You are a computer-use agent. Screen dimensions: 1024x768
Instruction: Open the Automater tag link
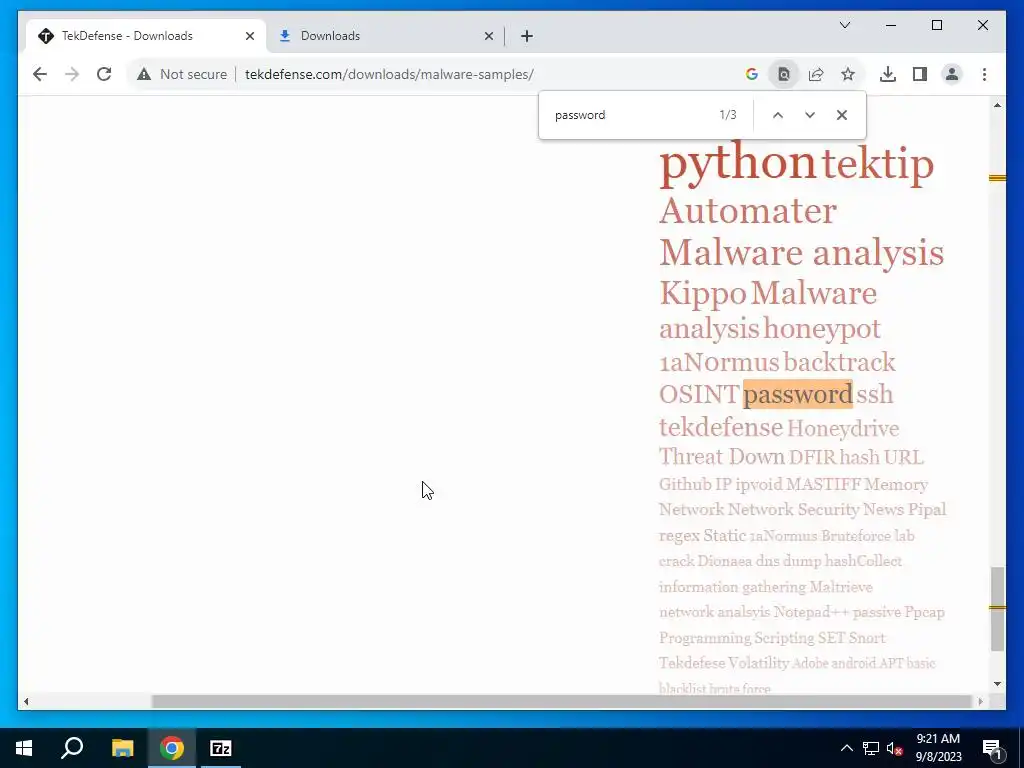[748, 211]
